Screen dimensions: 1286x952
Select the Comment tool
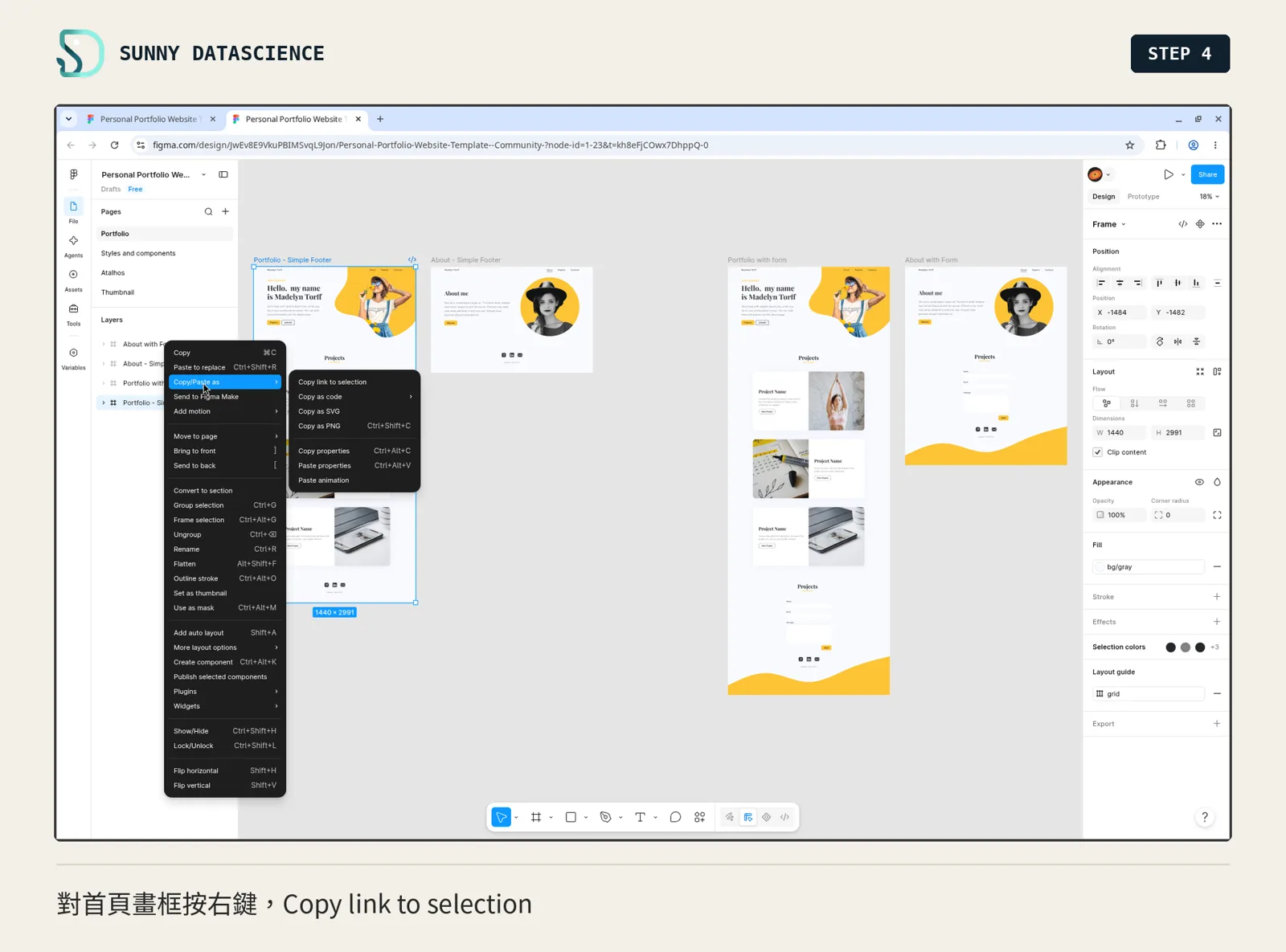[675, 817]
